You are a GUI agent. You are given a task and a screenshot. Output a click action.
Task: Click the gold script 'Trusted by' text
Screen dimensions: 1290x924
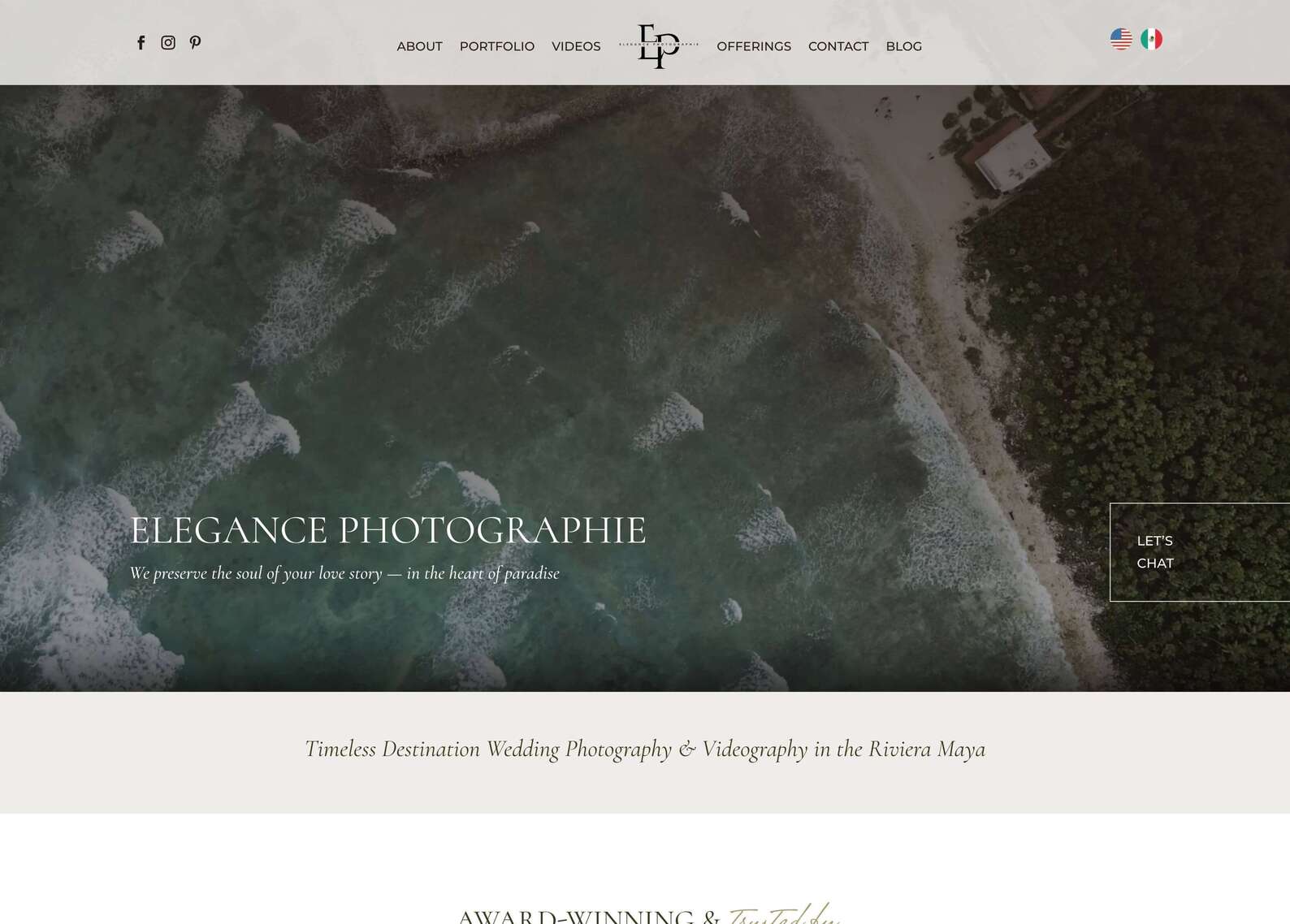785,913
